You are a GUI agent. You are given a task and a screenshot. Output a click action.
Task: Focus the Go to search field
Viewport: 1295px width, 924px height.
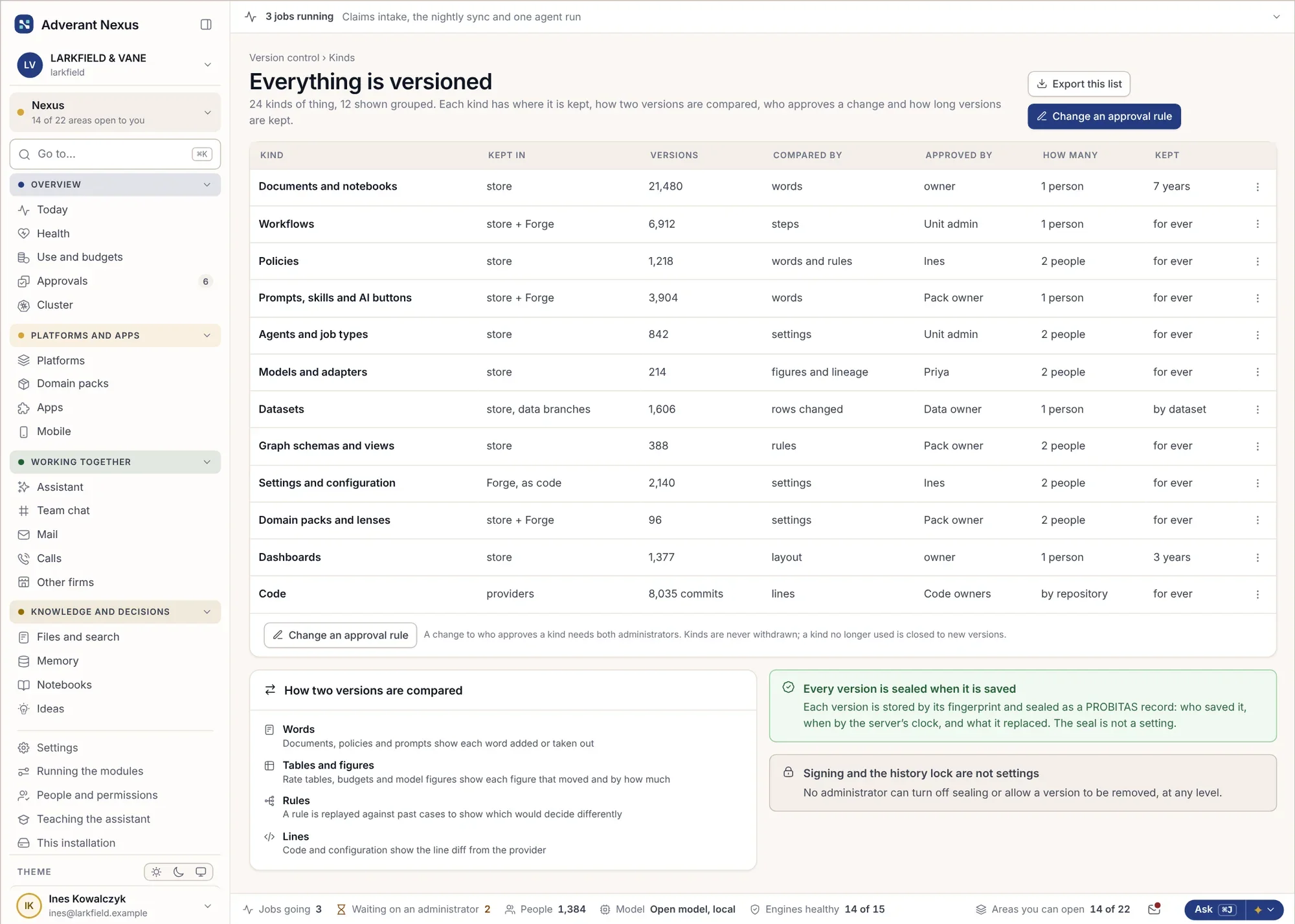point(115,154)
